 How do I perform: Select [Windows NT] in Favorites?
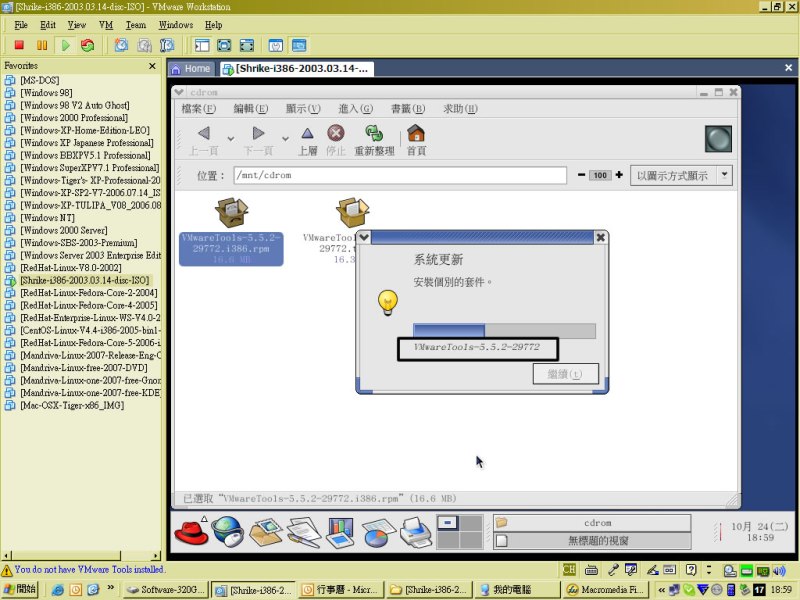pos(47,217)
